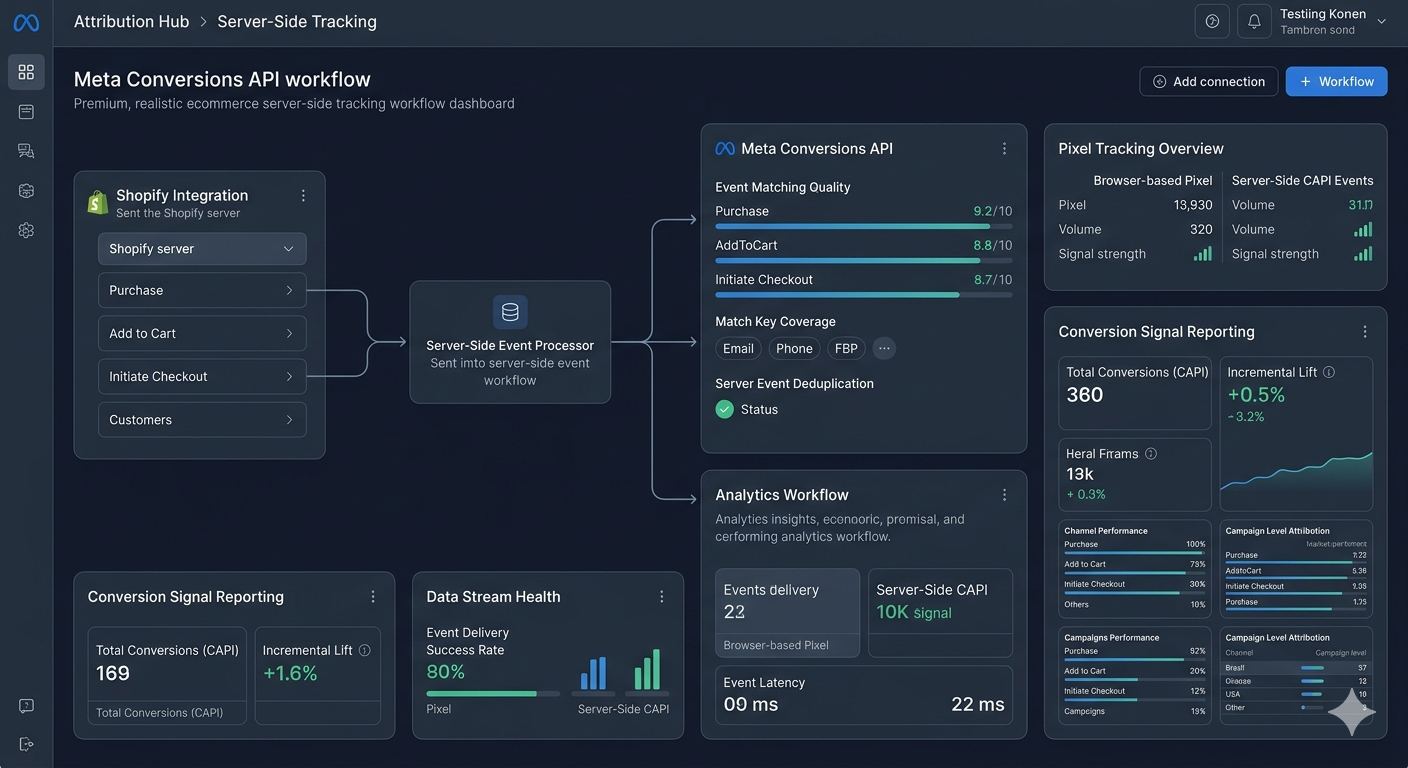Open the Campaigns Performance thumbnail
Screen dimensions: 1408x768
(x=1135, y=675)
